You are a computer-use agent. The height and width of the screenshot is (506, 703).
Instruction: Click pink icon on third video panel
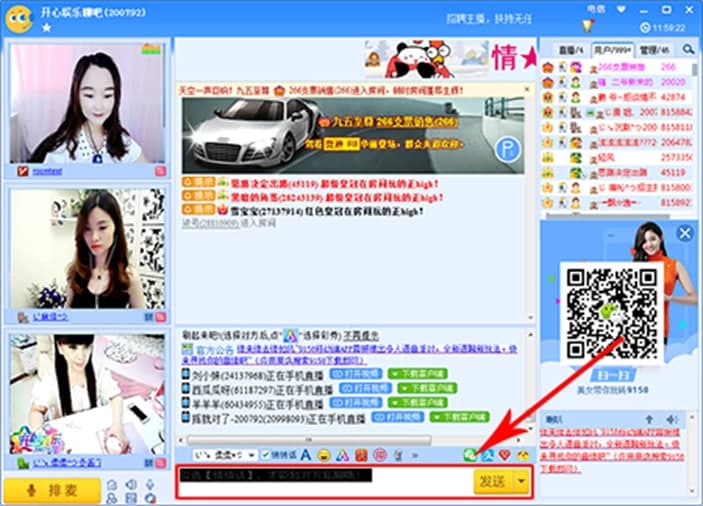pos(161,463)
